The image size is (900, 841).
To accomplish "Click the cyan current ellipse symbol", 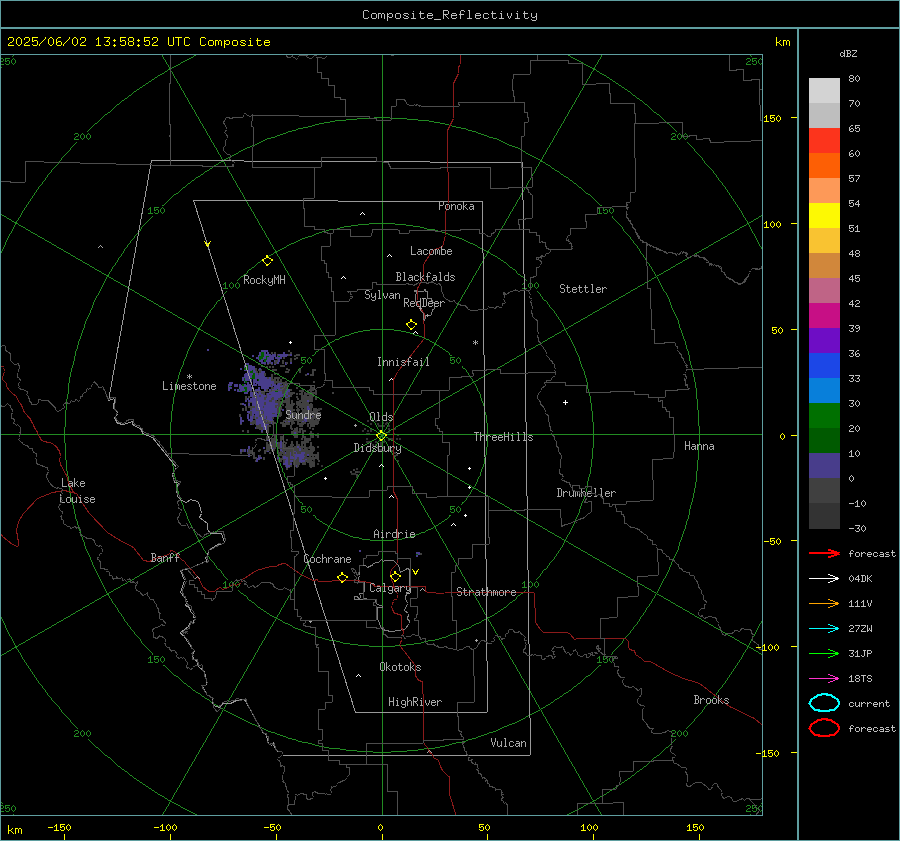I will (824, 703).
